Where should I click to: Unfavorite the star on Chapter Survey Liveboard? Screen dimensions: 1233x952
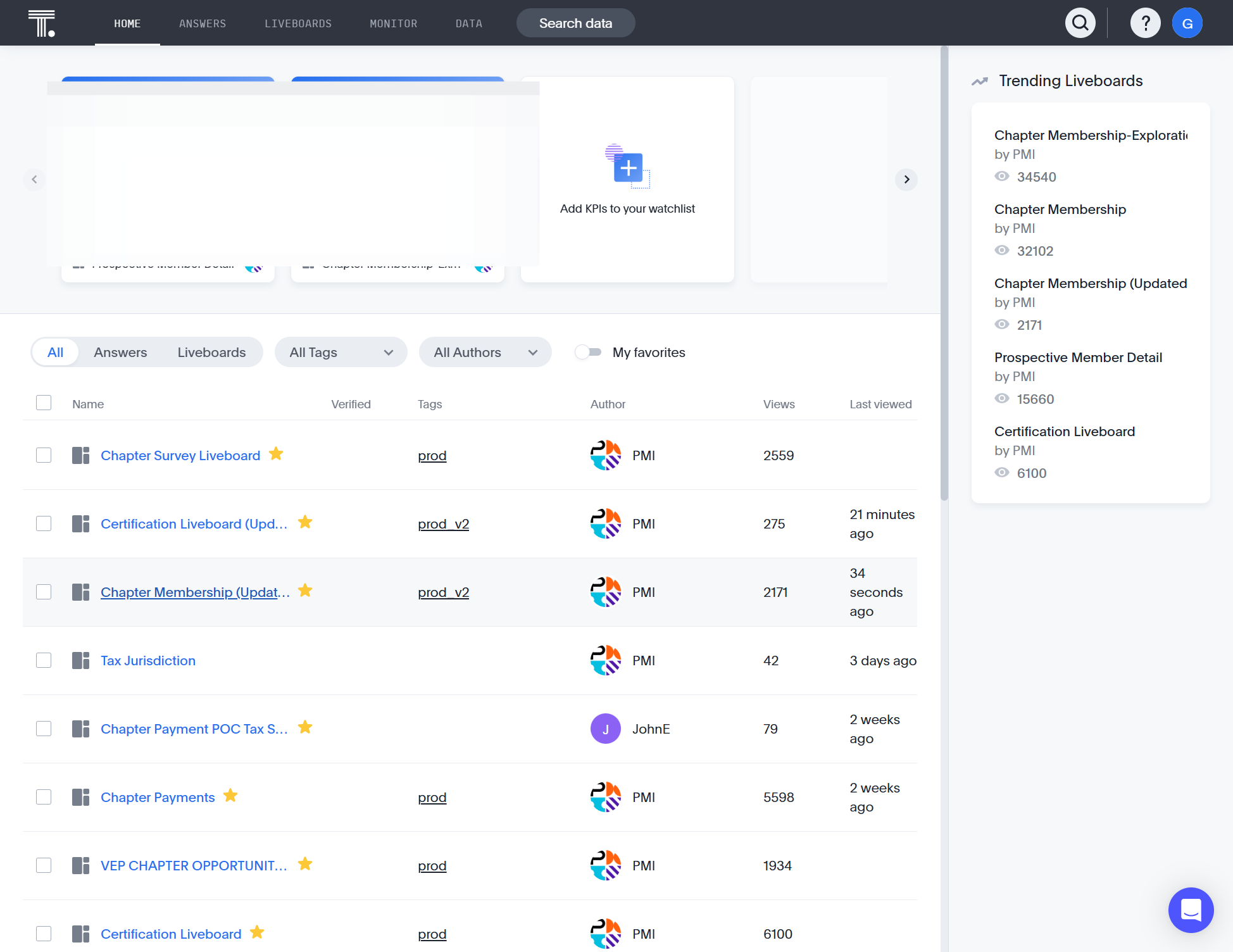276,454
